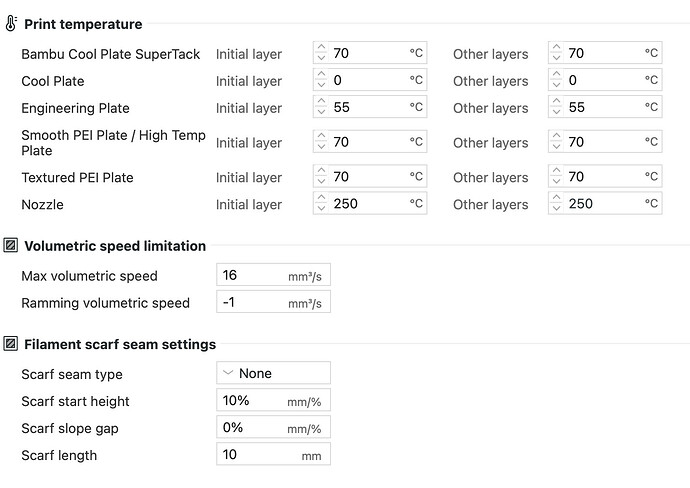Viewport: 690px width, 488px height.
Task: Decrease Smooth PEI Plate other layers stepper
Action: tap(556, 147)
